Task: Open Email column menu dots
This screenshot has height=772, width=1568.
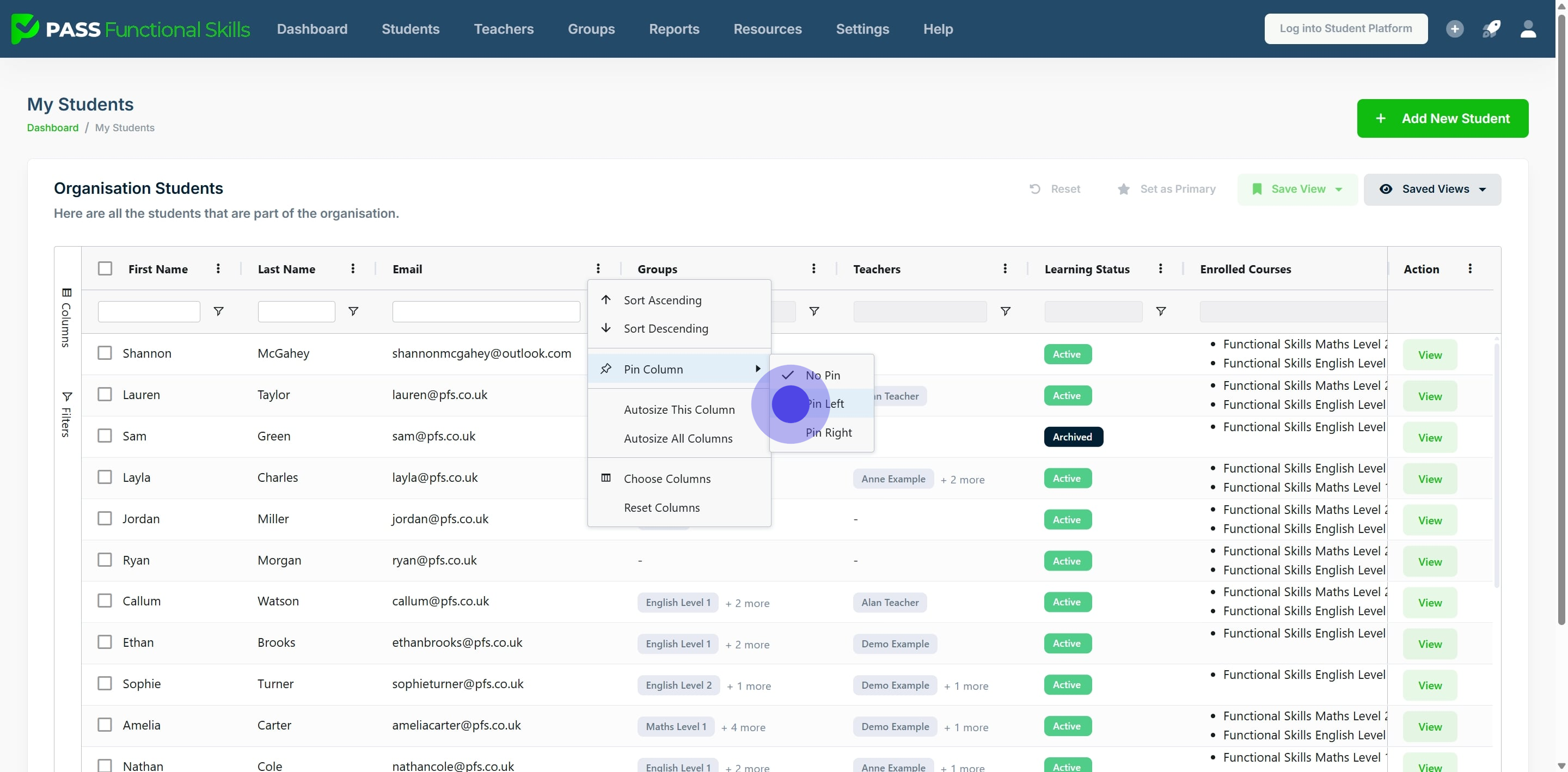Action: pos(598,268)
